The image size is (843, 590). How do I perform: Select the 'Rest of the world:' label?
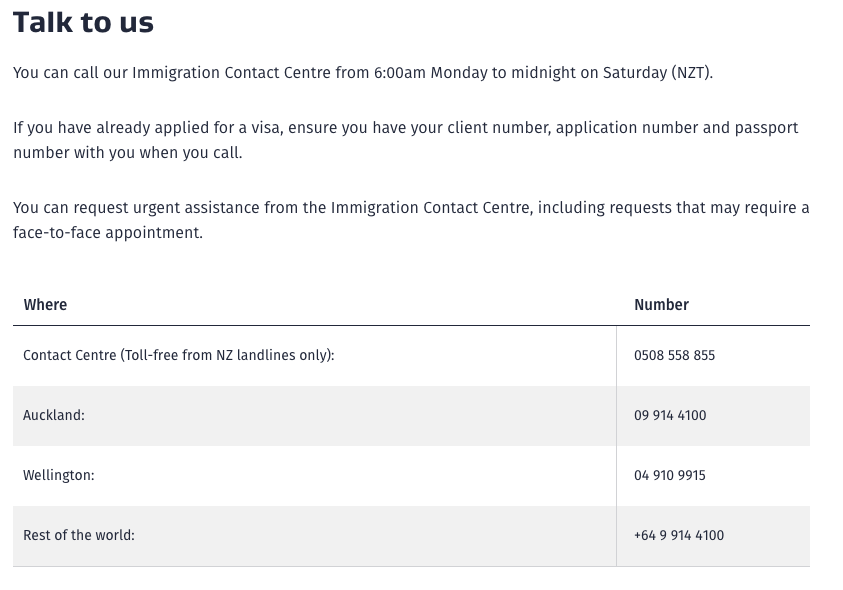point(78,536)
